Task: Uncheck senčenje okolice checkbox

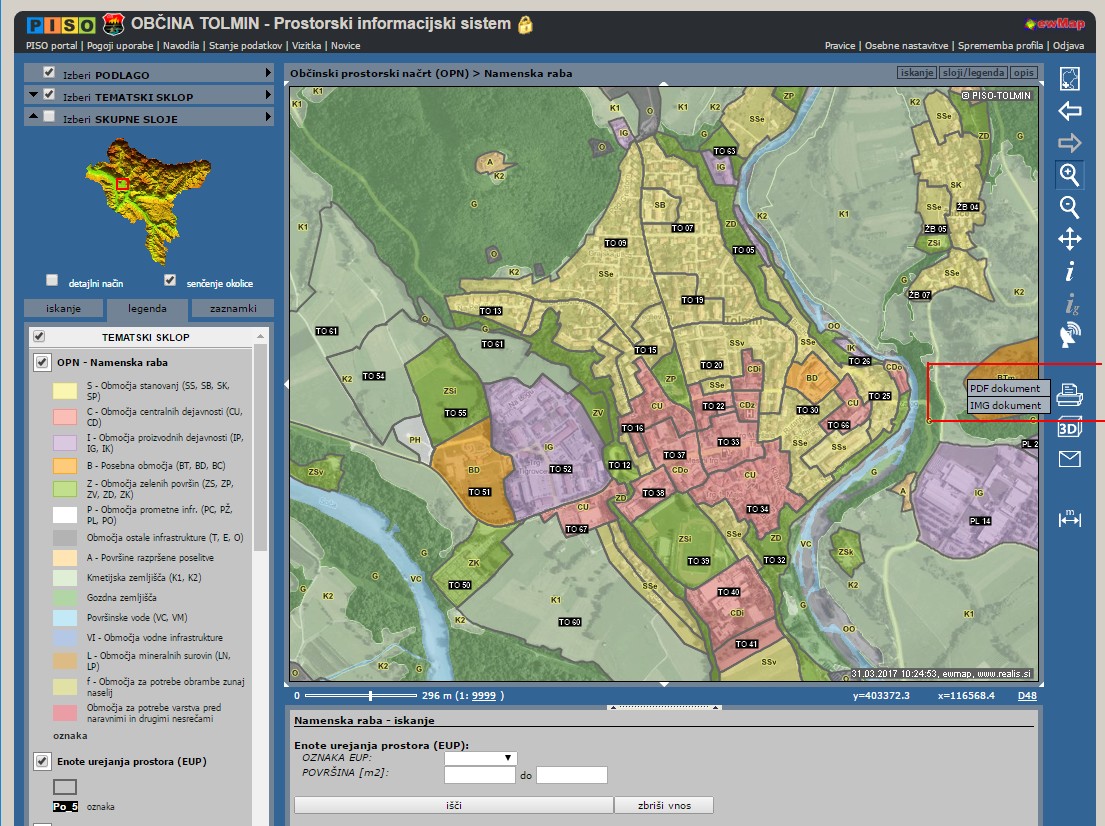Action: pos(170,281)
